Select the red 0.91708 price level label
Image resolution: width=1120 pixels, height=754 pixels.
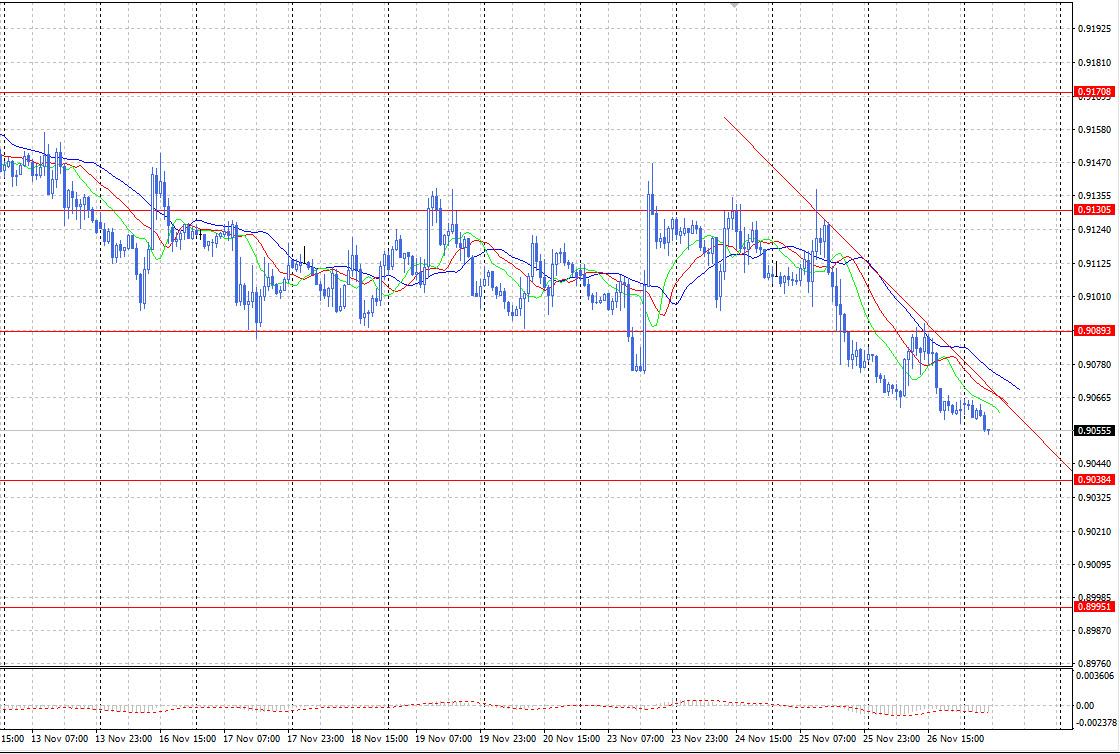[1094, 92]
